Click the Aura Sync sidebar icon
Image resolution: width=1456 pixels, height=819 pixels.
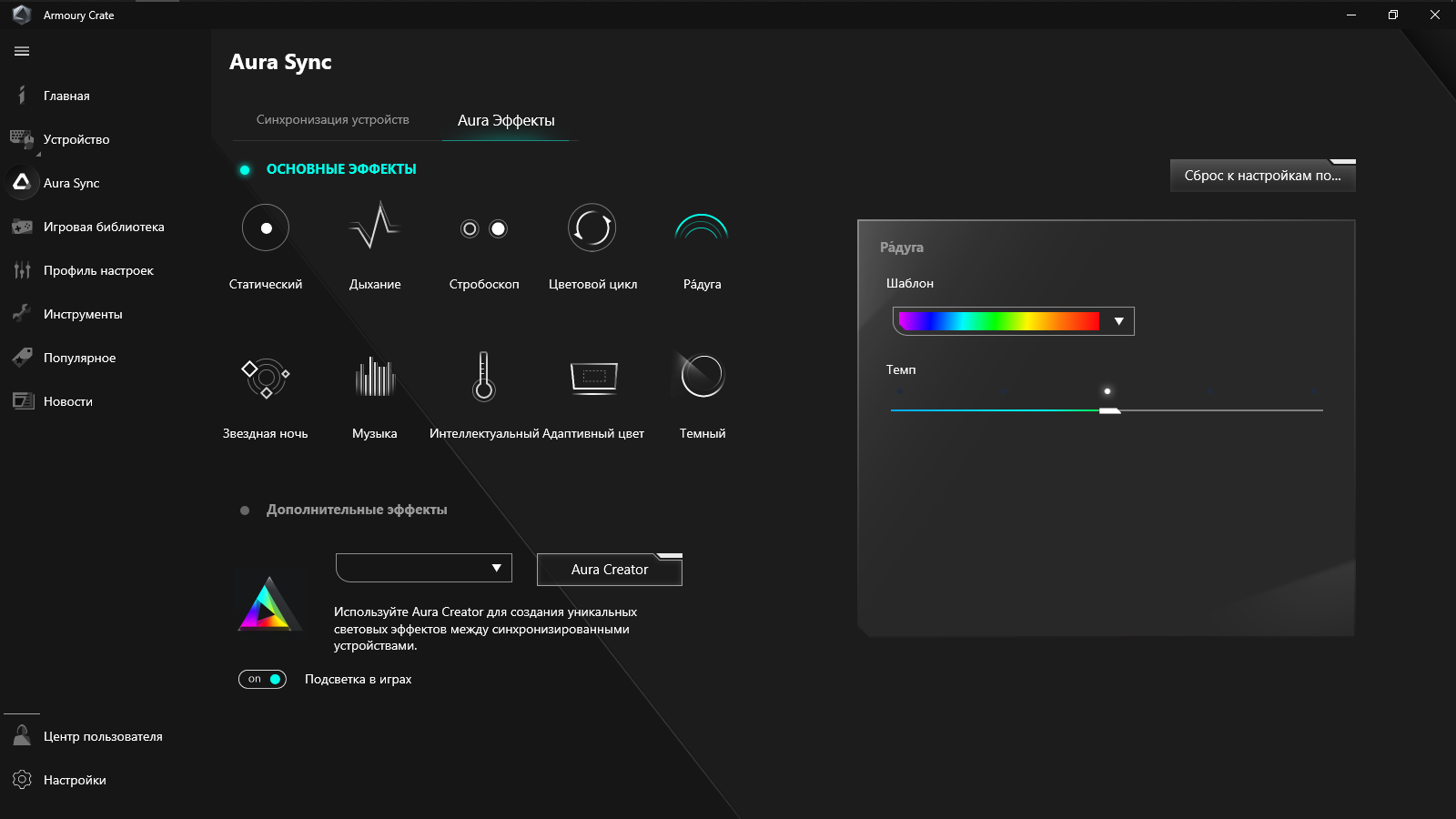(x=22, y=182)
